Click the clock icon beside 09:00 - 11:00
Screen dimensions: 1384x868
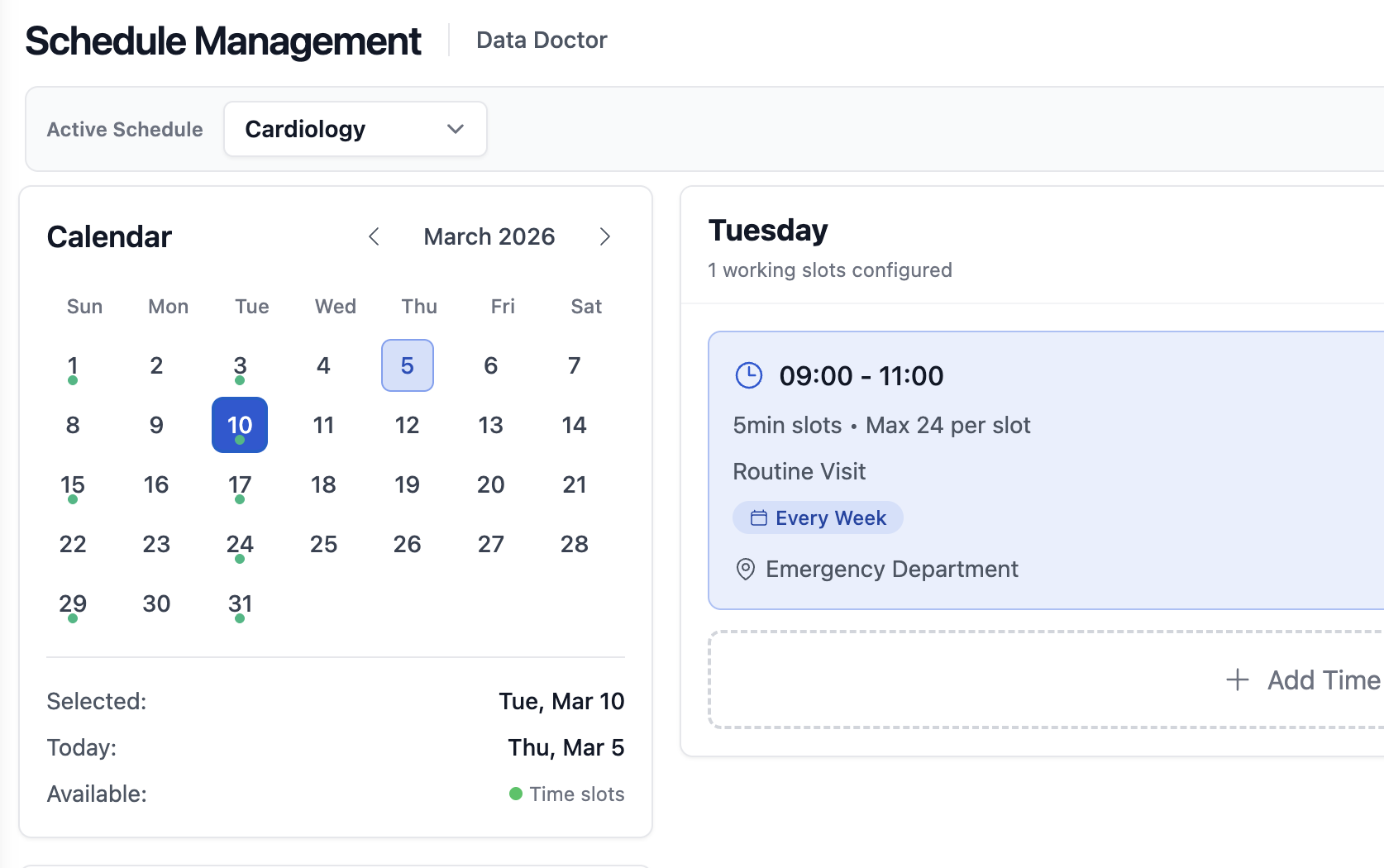click(748, 375)
